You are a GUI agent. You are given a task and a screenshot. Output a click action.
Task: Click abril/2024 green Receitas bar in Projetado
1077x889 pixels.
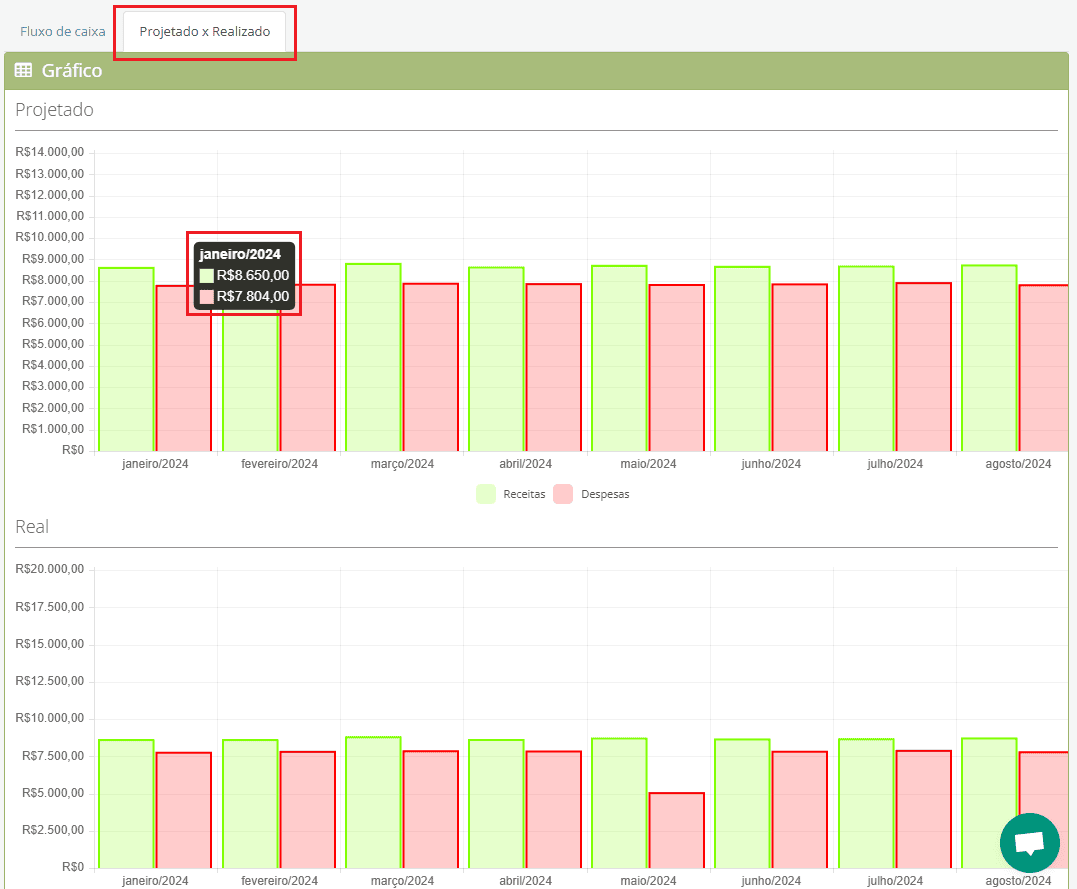[497, 359]
